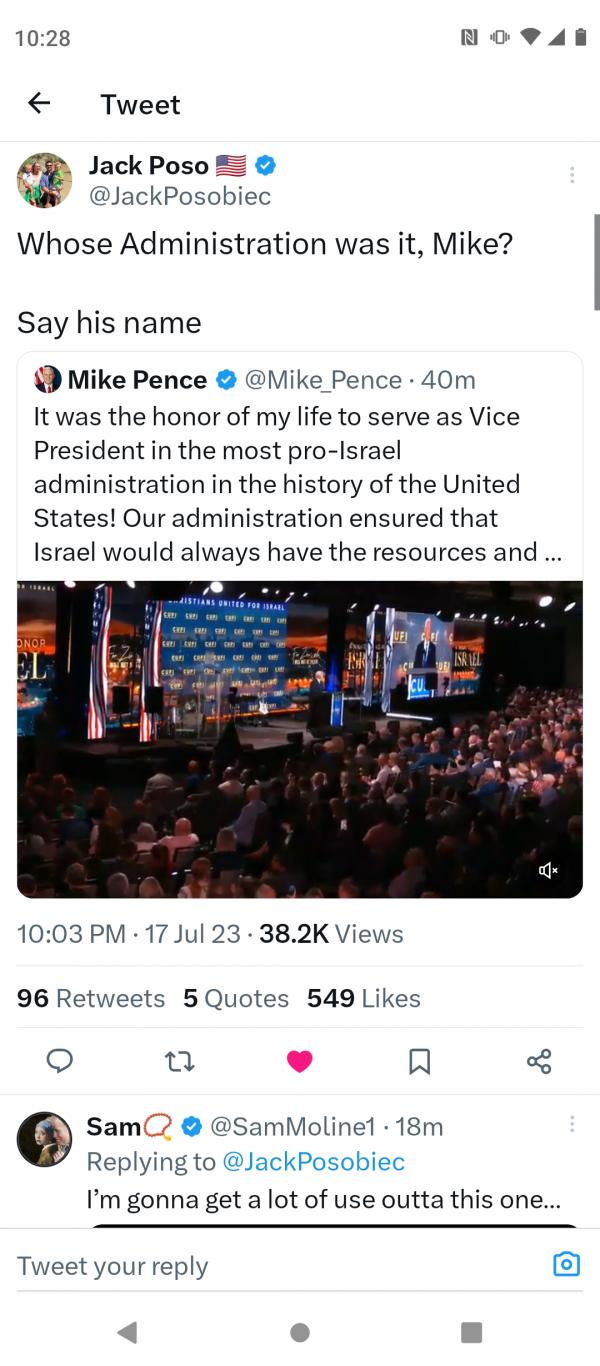
Task: Unmute the video with the speaker icon
Action: click(547, 870)
